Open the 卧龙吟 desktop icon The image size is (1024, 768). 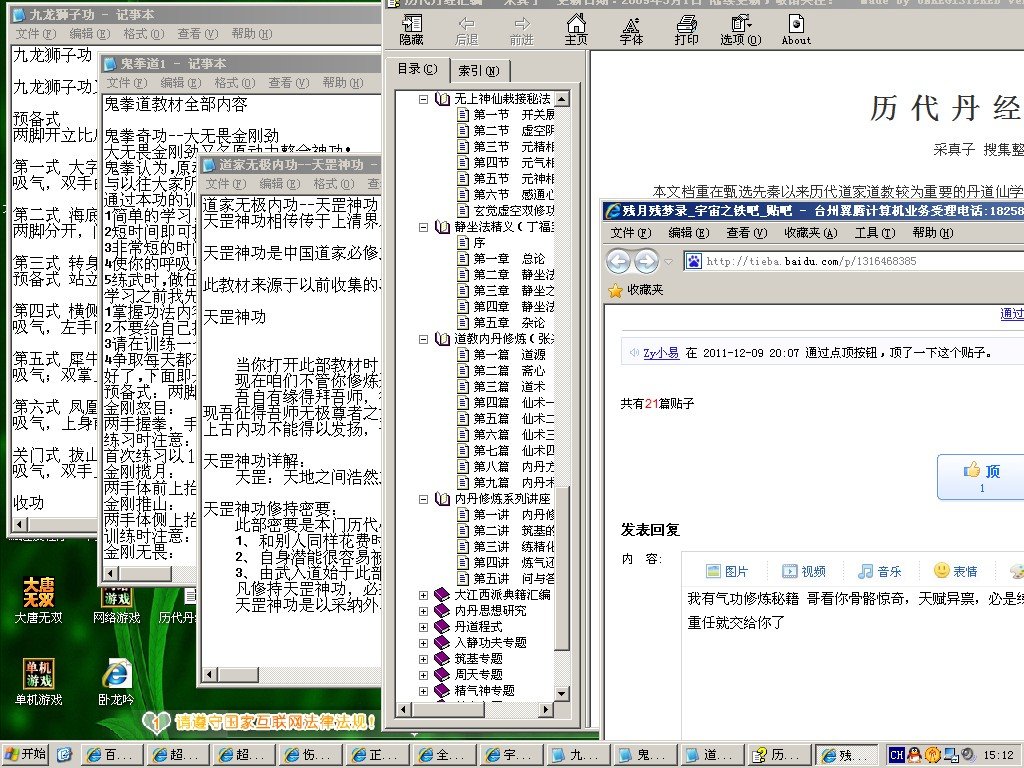click(x=116, y=682)
